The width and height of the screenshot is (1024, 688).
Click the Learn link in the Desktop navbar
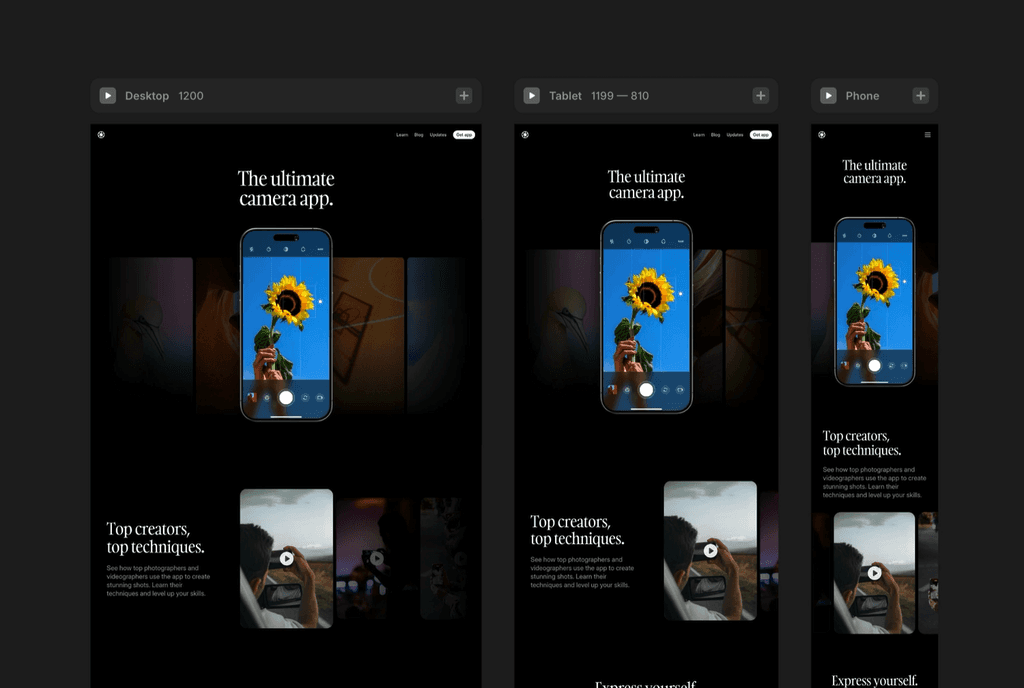[x=402, y=135]
